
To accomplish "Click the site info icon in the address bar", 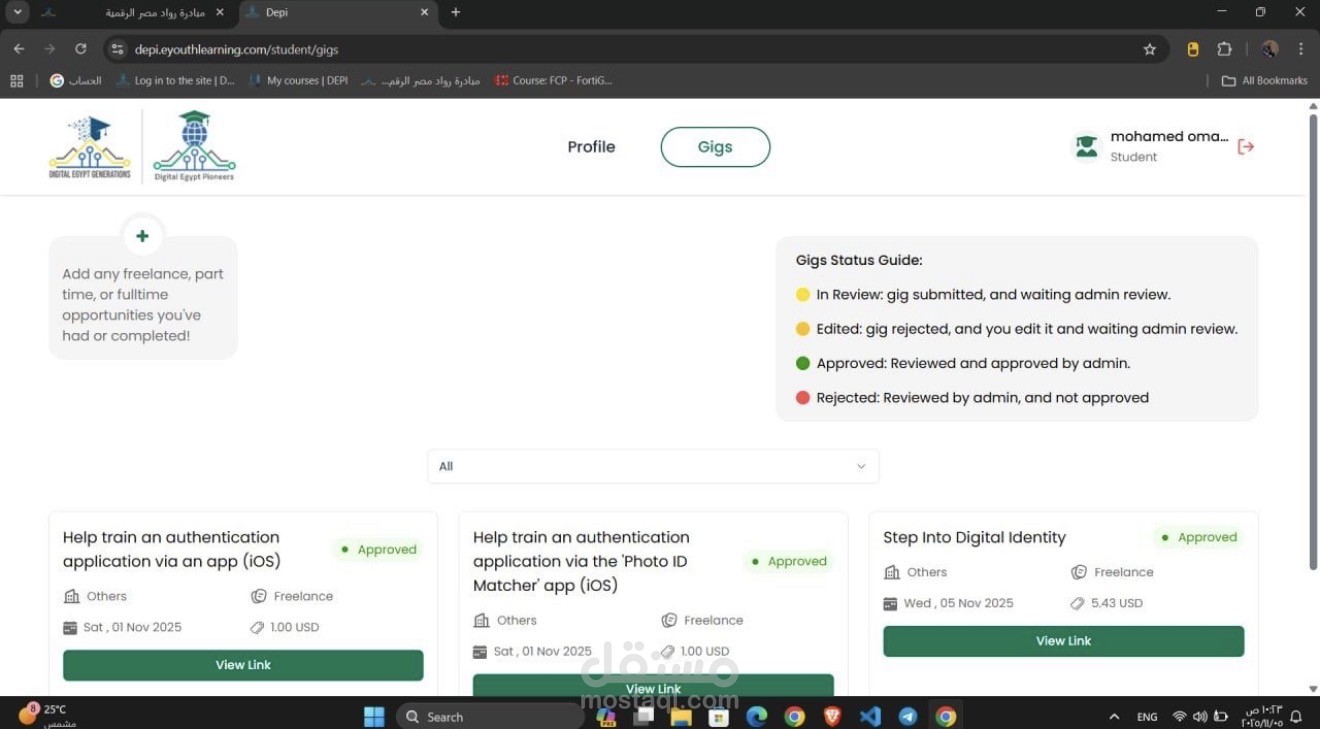I will [117, 49].
